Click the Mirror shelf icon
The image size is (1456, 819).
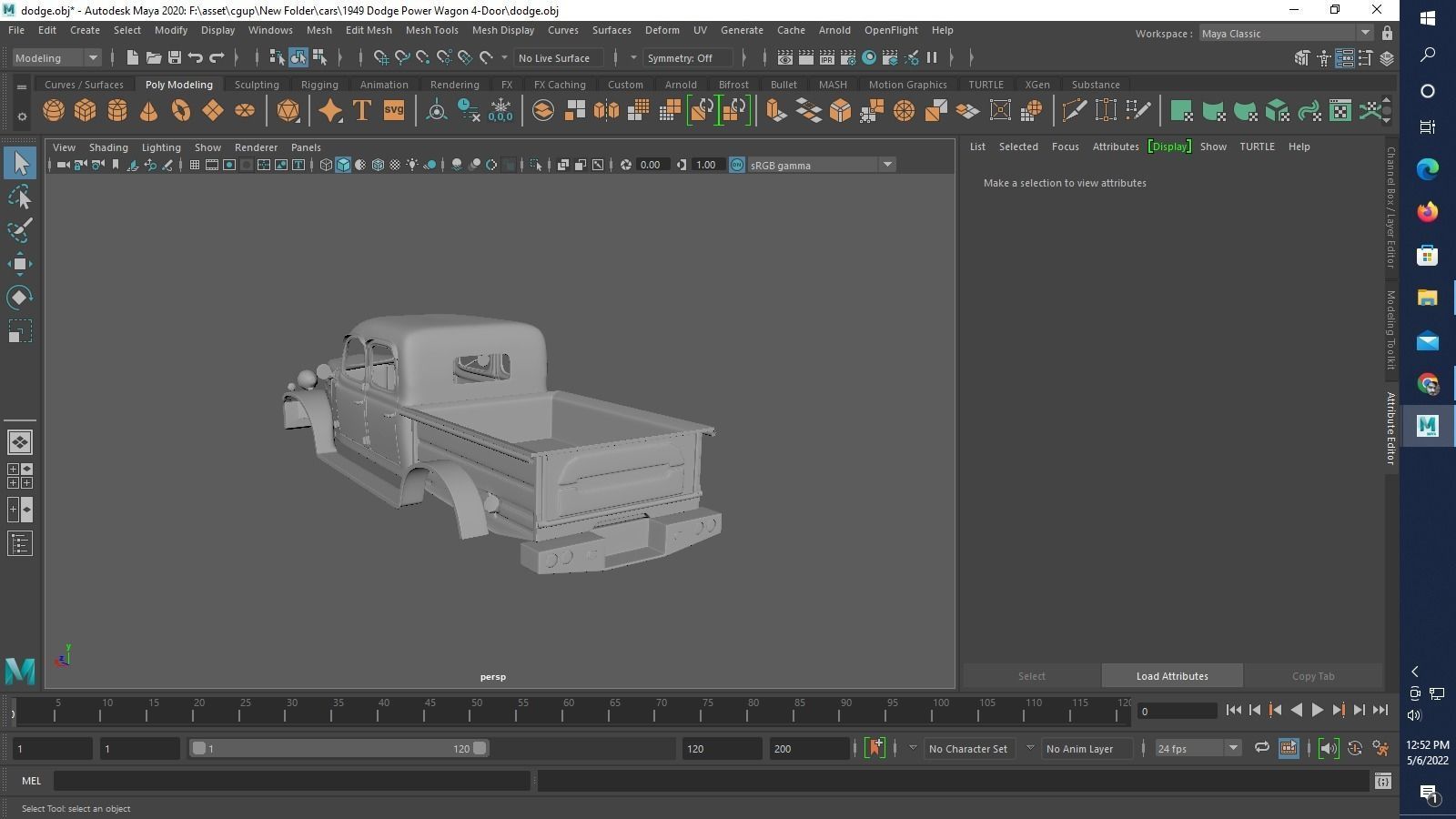pos(605,111)
